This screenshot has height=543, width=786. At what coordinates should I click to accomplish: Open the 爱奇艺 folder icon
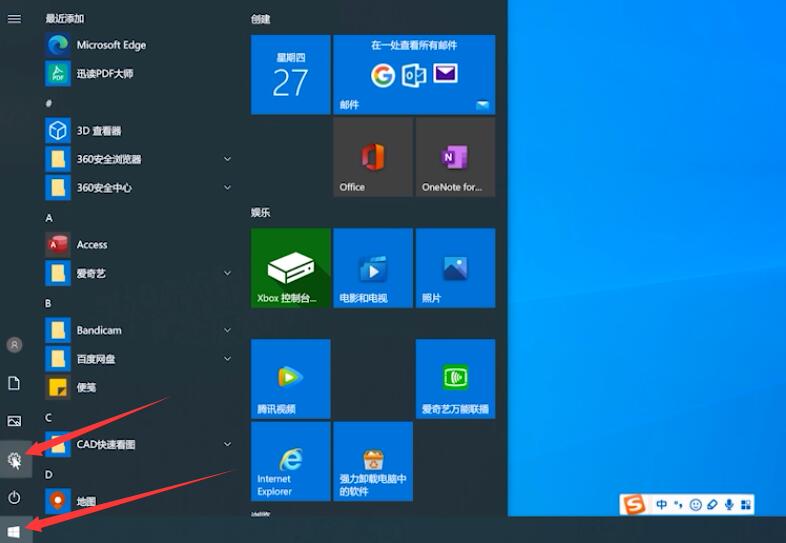coord(58,274)
